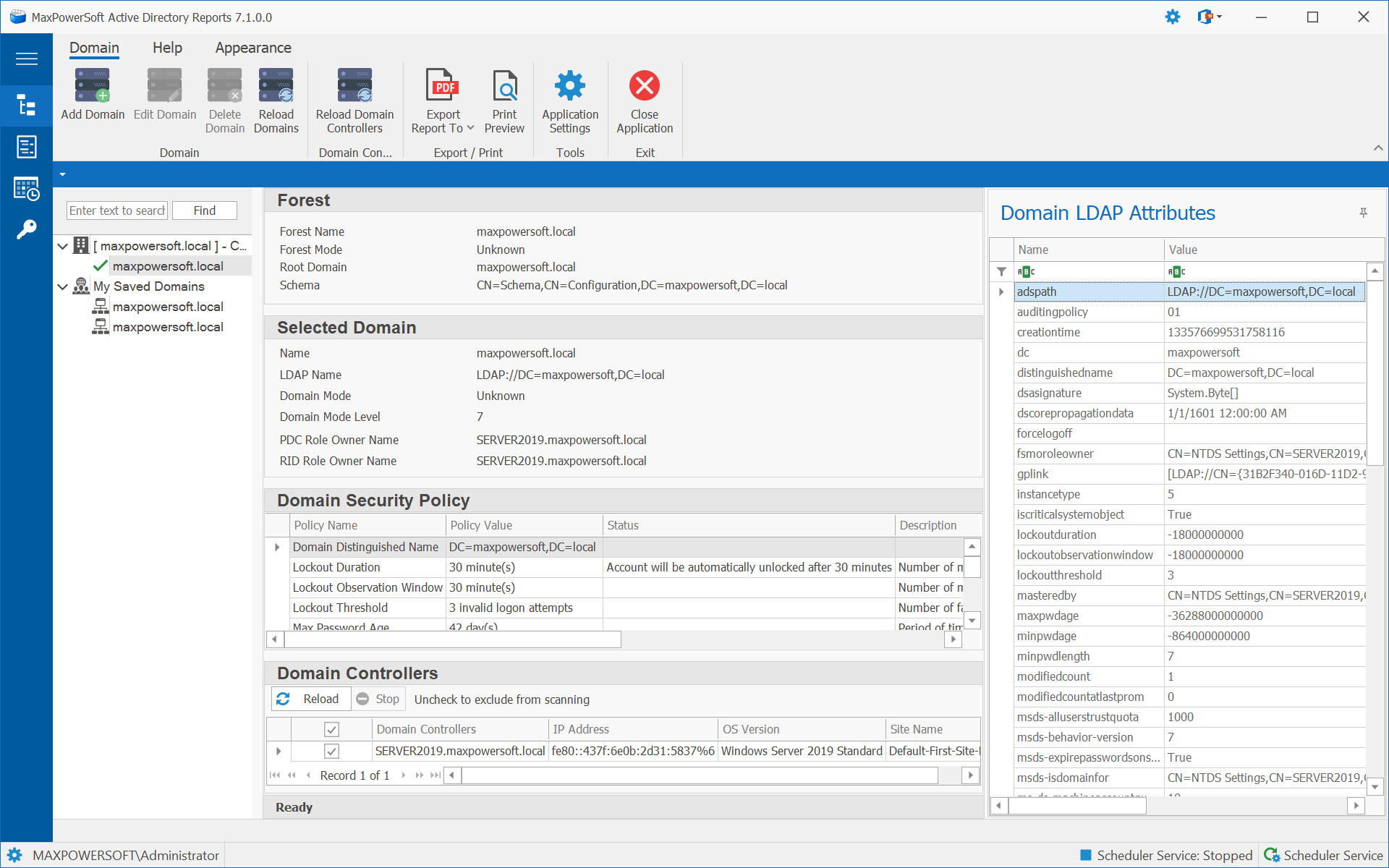Click the Add Domain icon
The image size is (1389, 868).
click(93, 87)
